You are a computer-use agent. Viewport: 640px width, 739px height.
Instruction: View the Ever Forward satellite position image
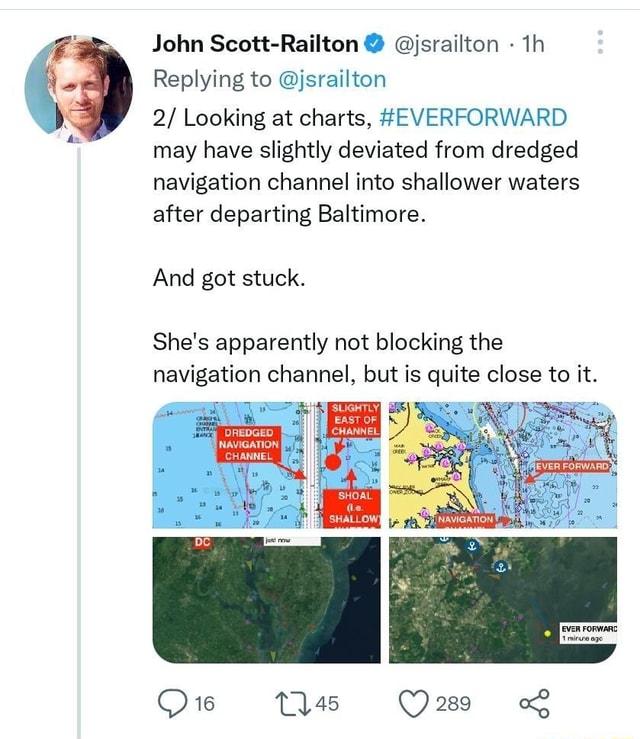[x=503, y=599]
